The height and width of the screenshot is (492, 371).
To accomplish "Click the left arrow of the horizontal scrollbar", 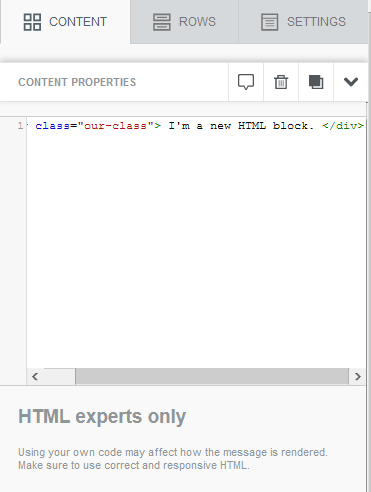I will [x=35, y=377].
